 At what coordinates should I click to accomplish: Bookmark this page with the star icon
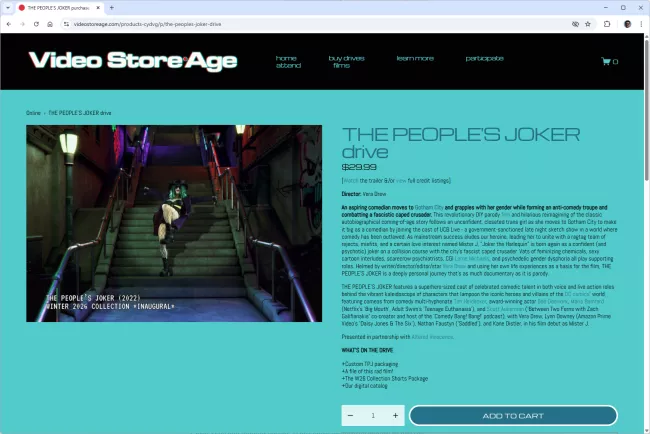point(590,23)
